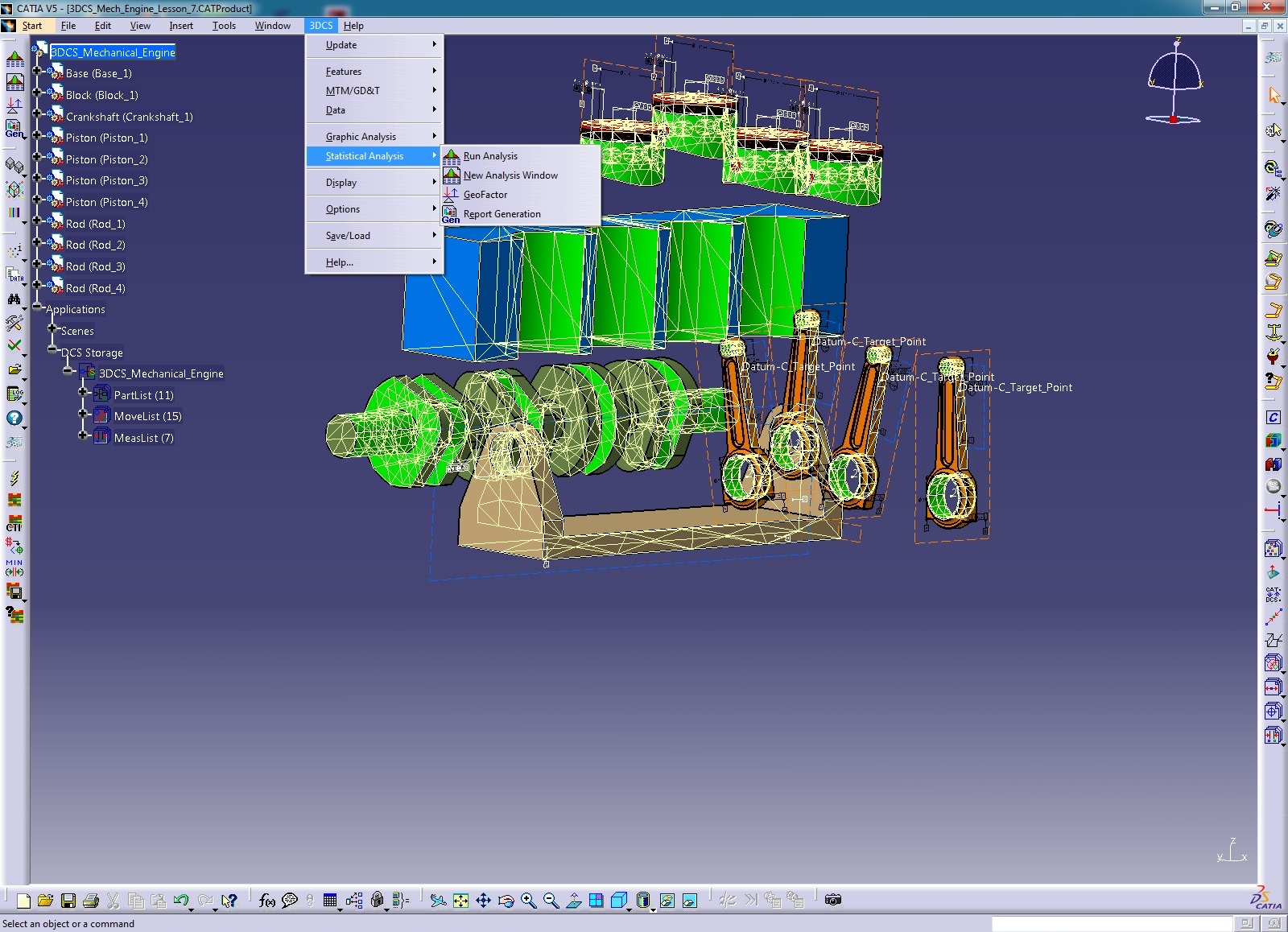This screenshot has height=932, width=1288.
Task: Expand the PartList (11) node
Action: tap(83, 393)
